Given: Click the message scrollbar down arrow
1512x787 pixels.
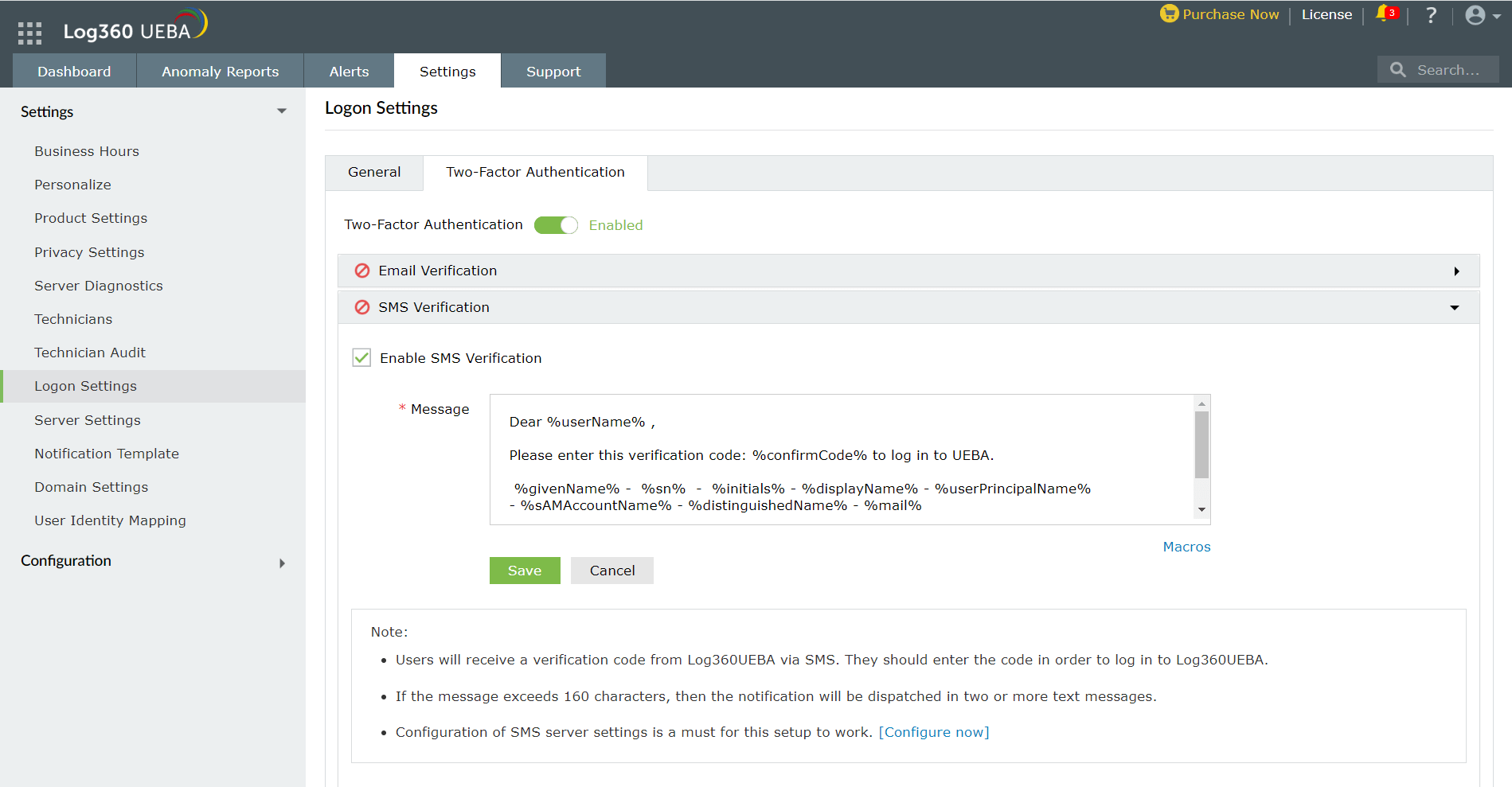Looking at the screenshot, I should pos(1202,509).
